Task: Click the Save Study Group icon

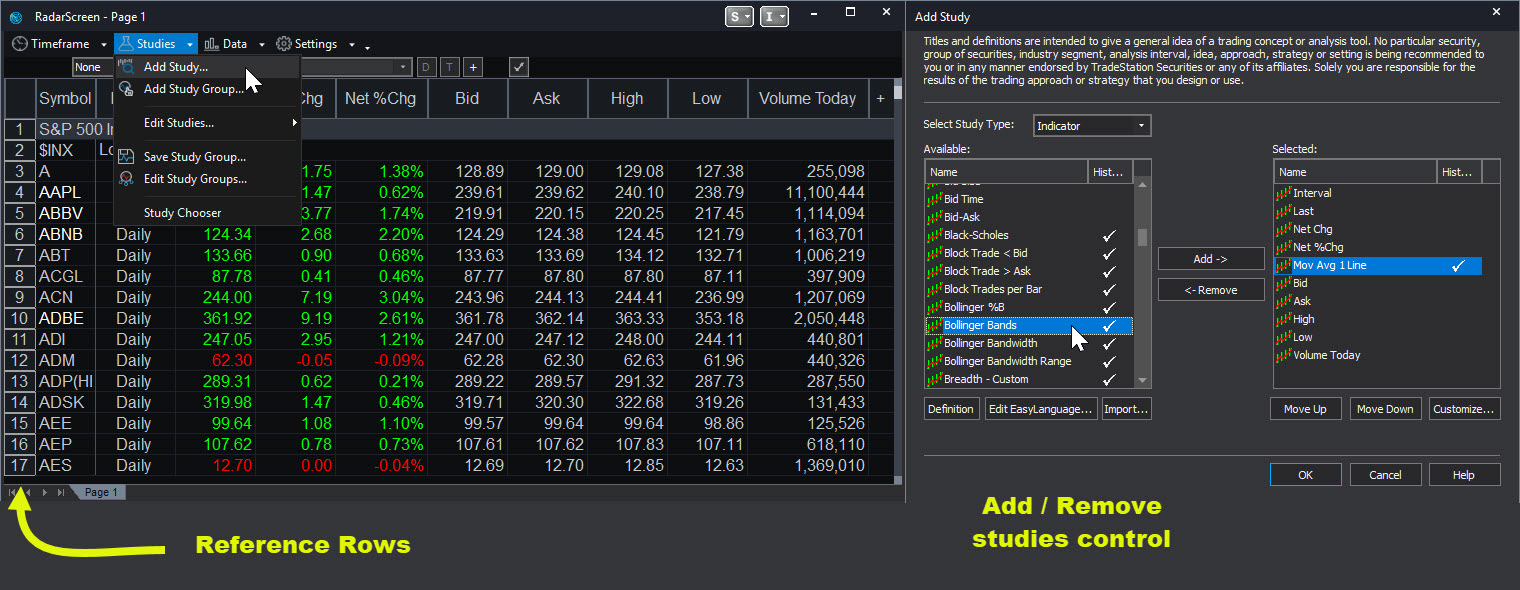Action: (127, 157)
